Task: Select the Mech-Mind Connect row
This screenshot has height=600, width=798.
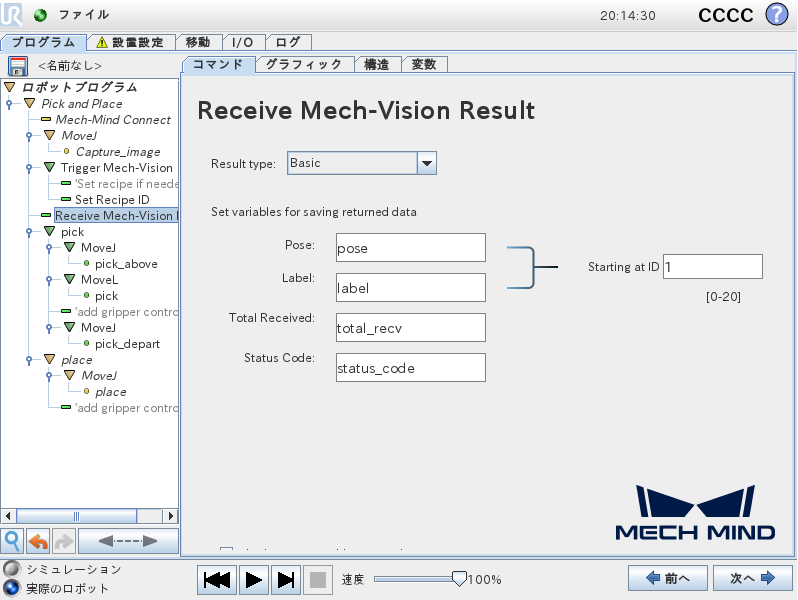Action: pos(113,120)
